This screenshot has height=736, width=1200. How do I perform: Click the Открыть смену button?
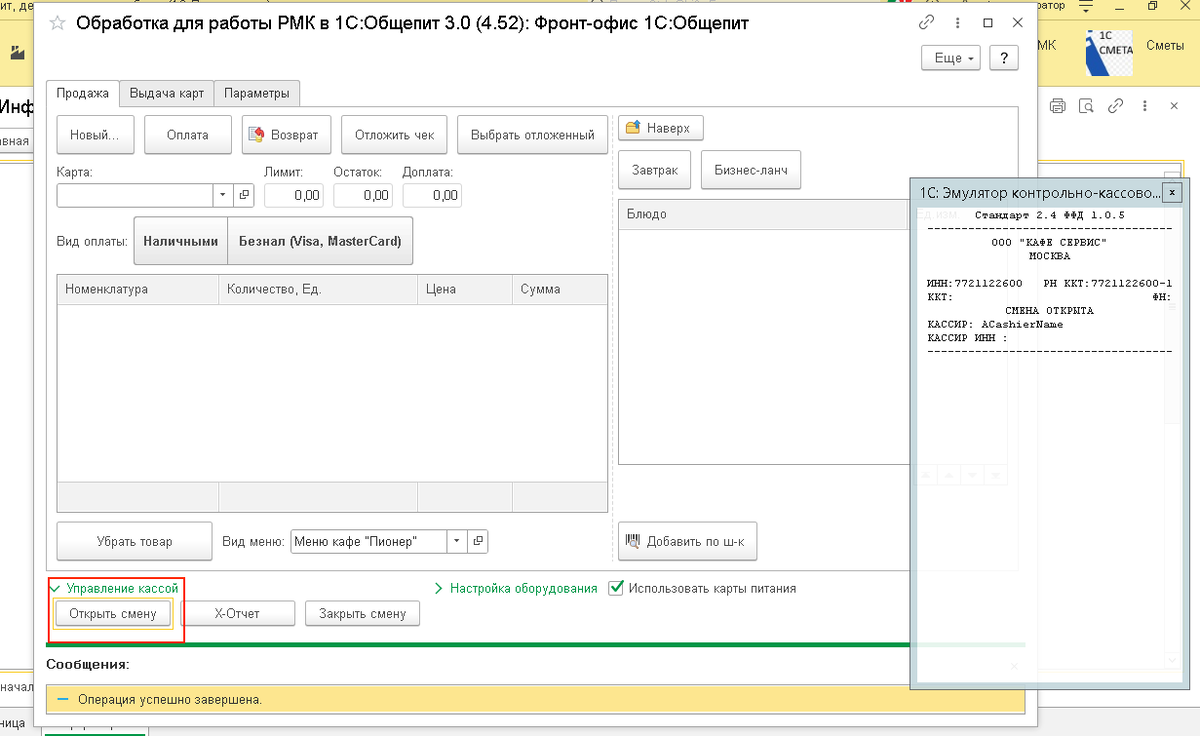click(113, 613)
